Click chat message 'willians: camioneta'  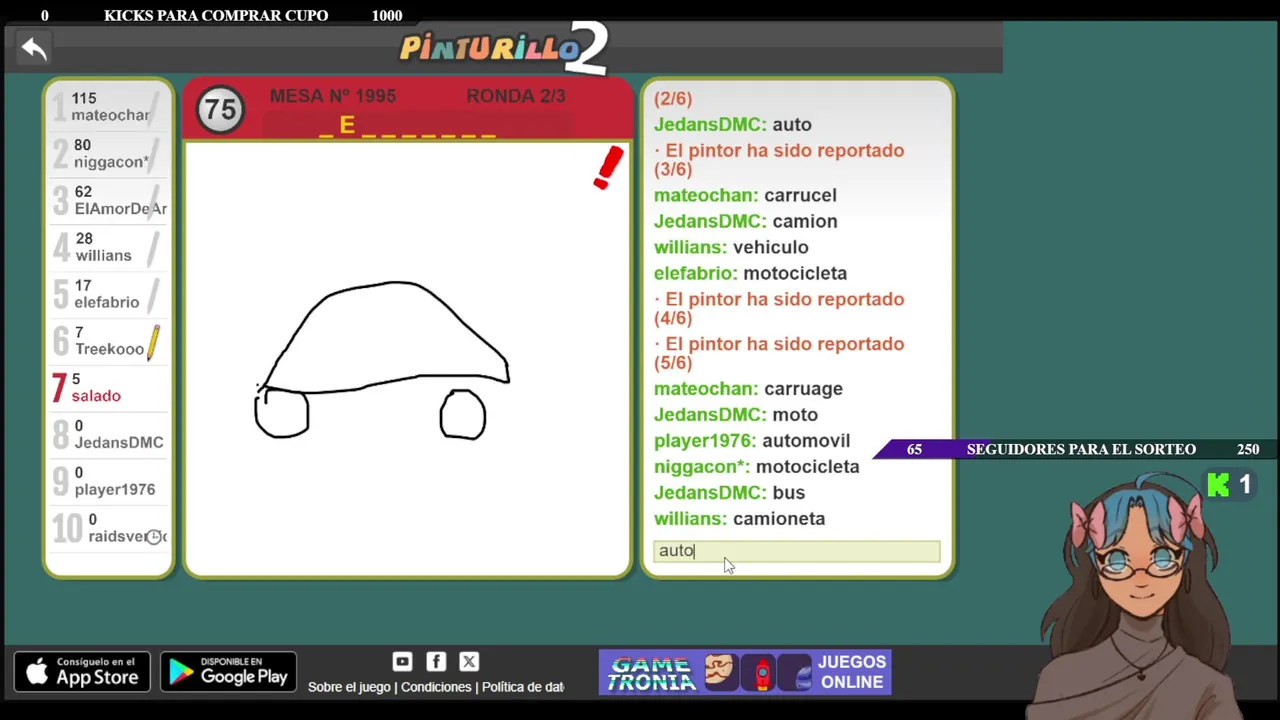pos(739,519)
